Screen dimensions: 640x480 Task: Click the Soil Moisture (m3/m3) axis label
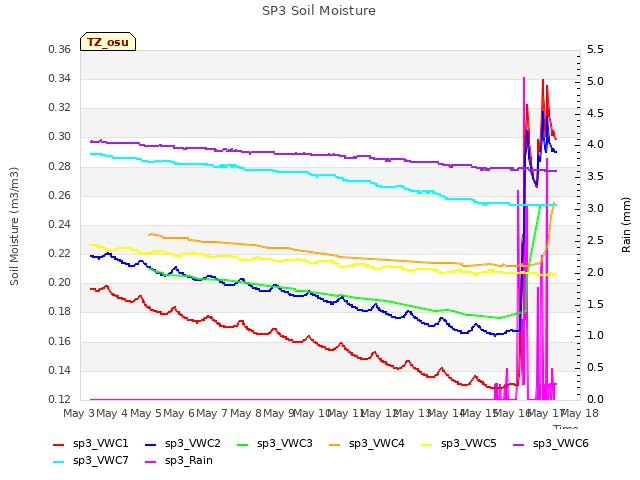(x=14, y=226)
